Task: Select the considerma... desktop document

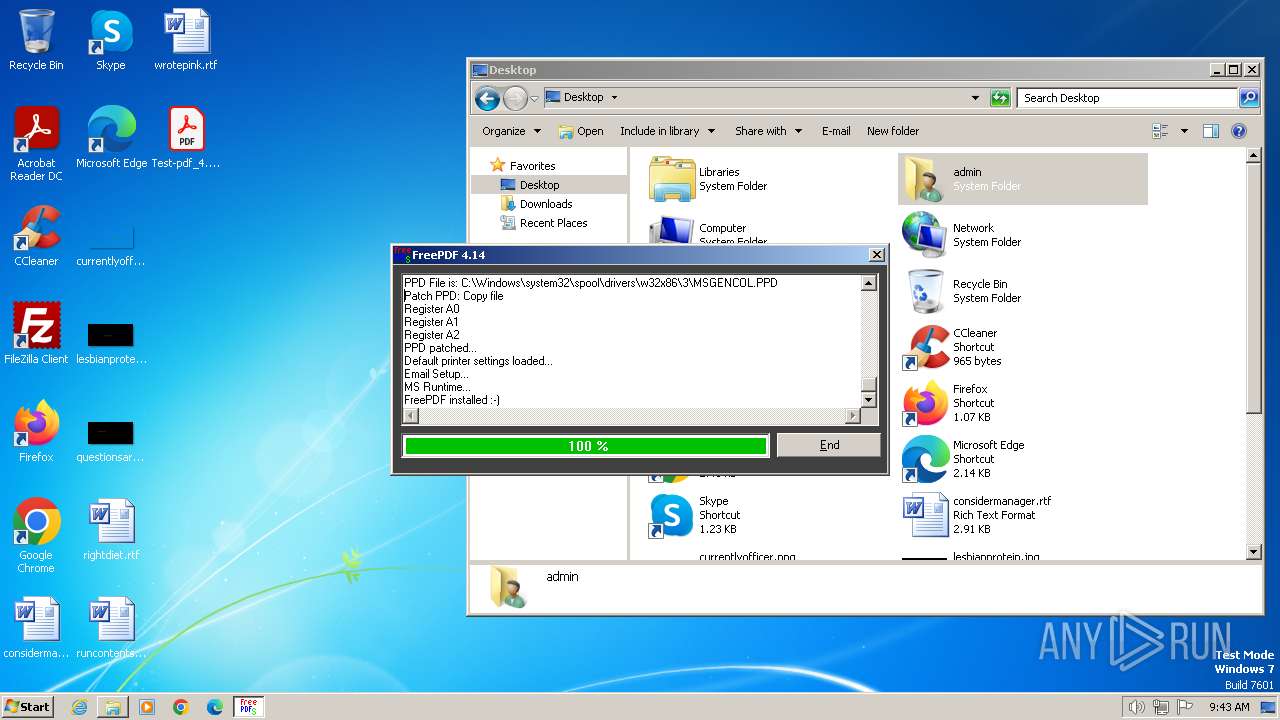Action: tap(36, 627)
